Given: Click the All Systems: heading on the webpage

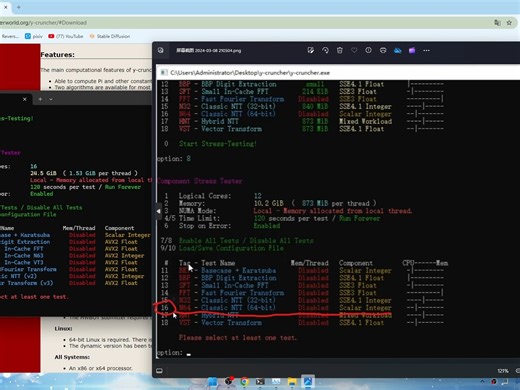Looking at the screenshot, I should coord(72,357).
